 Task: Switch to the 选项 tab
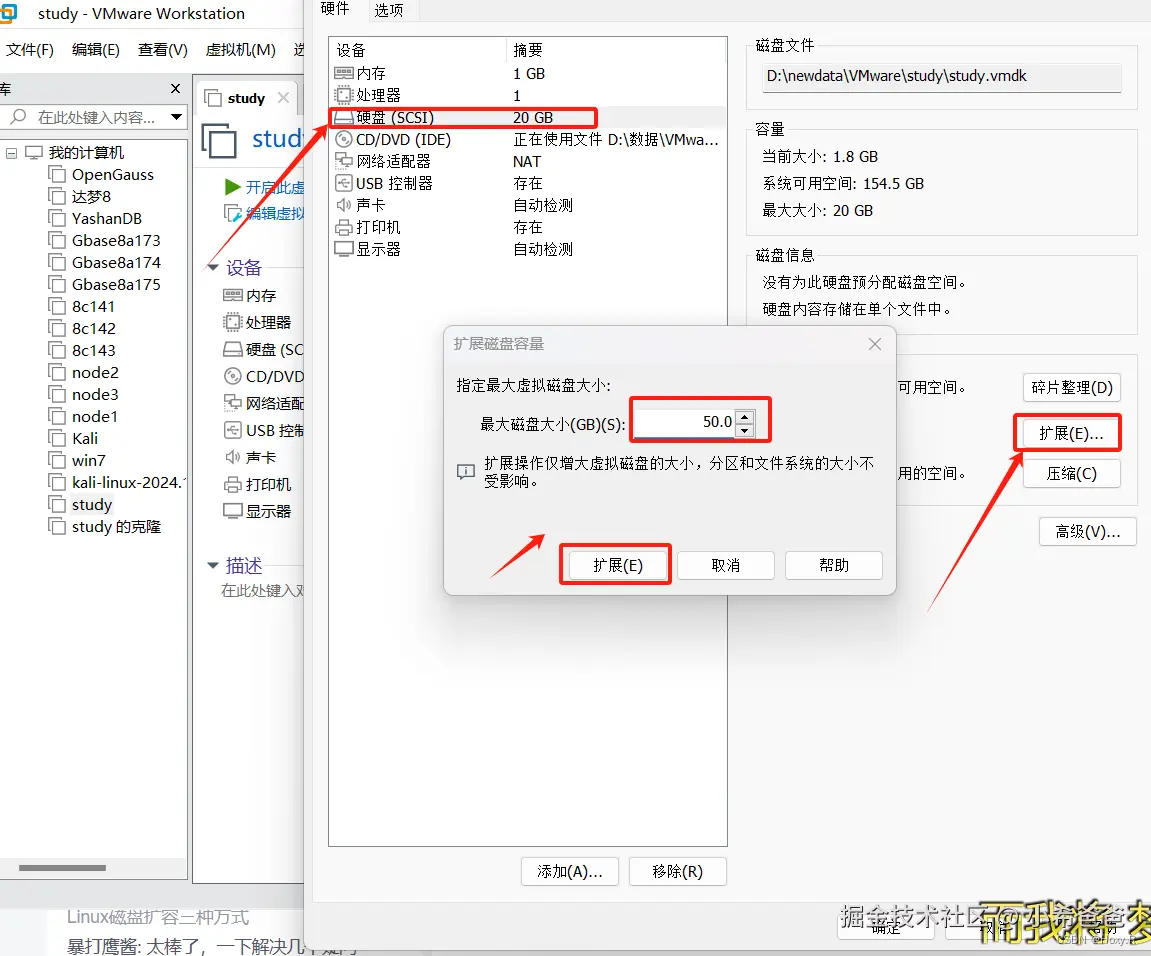tap(388, 11)
